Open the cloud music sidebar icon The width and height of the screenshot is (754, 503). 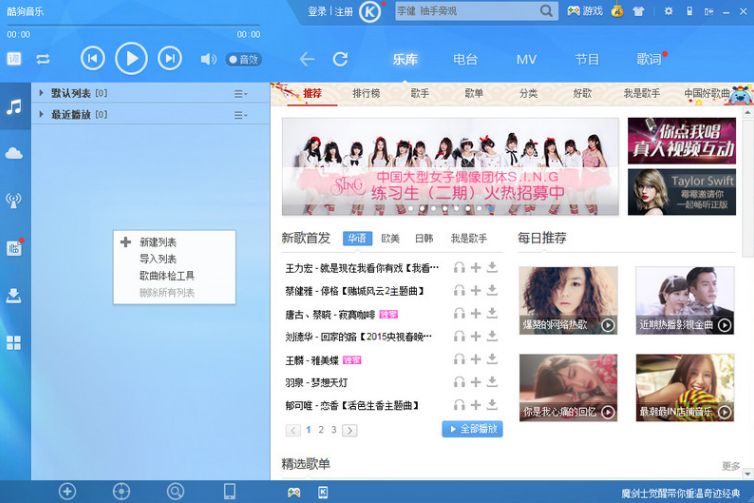point(14,153)
